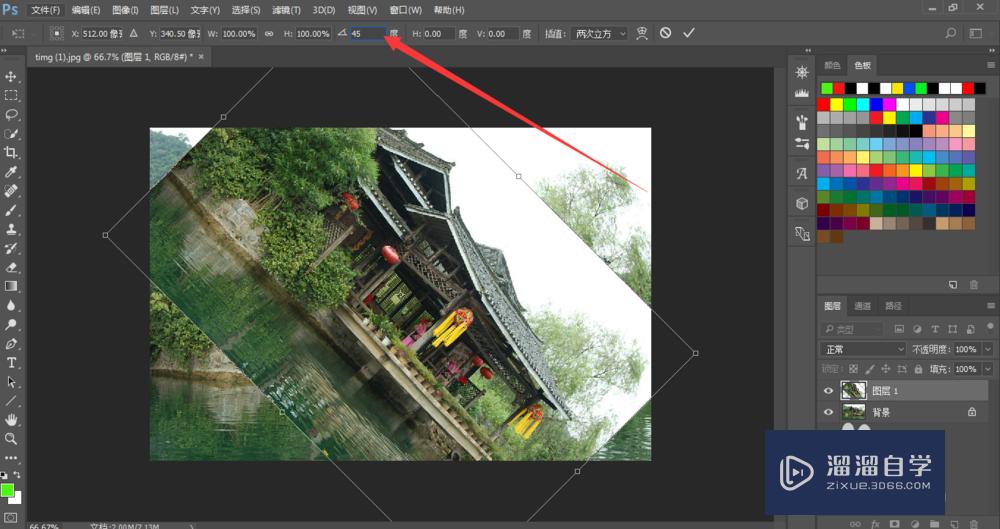Image resolution: width=1000 pixels, height=529 pixels.
Task: Open the Histogram panel icon
Action: [x=802, y=93]
